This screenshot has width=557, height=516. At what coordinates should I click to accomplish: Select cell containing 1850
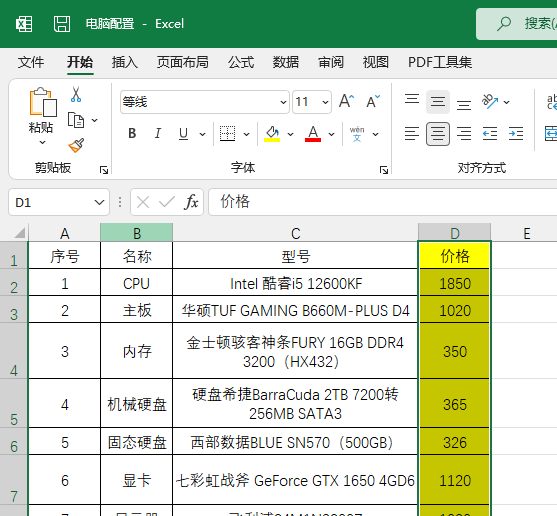[x=455, y=283]
